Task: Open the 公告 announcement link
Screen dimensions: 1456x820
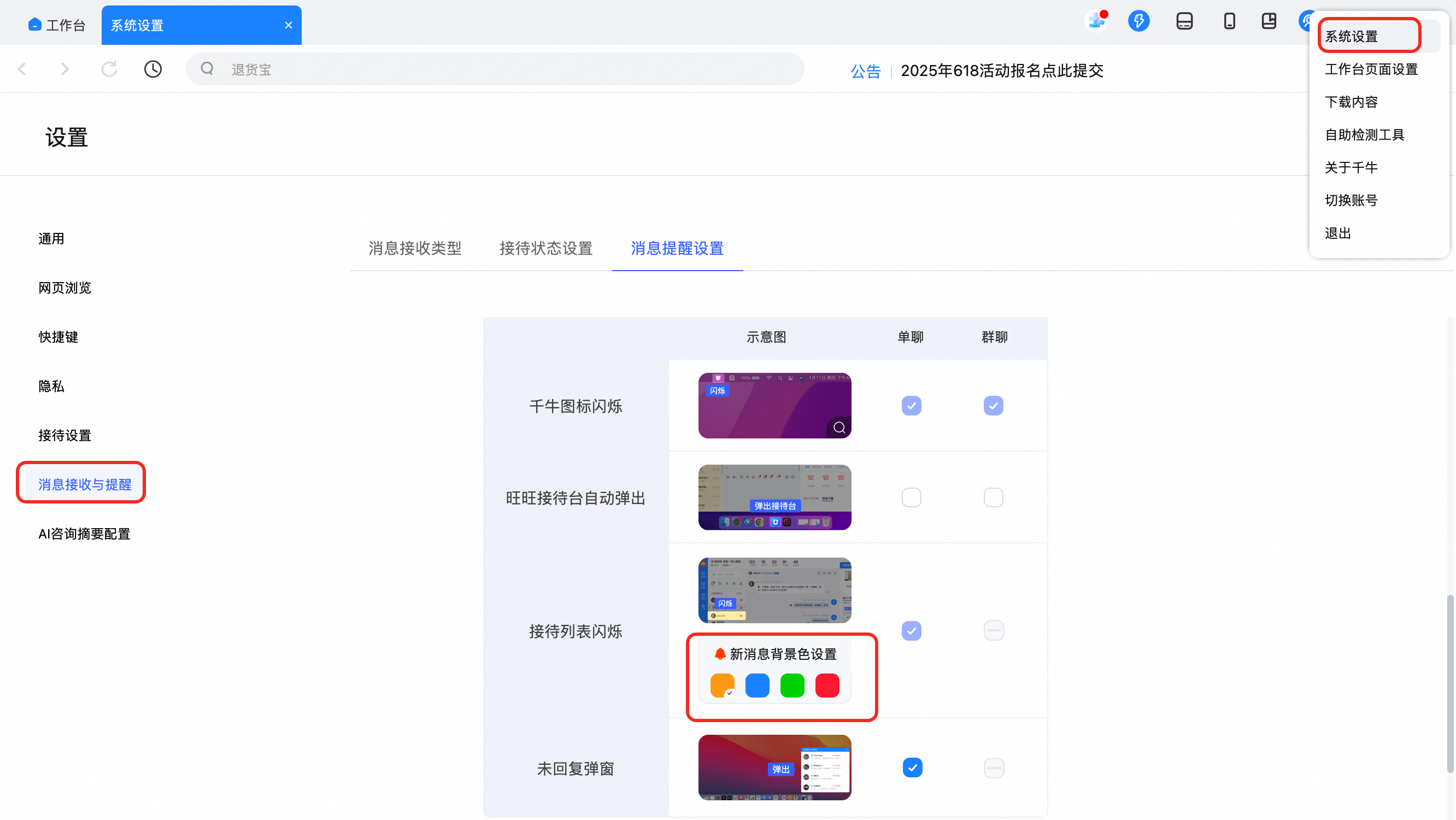Action: (x=865, y=71)
